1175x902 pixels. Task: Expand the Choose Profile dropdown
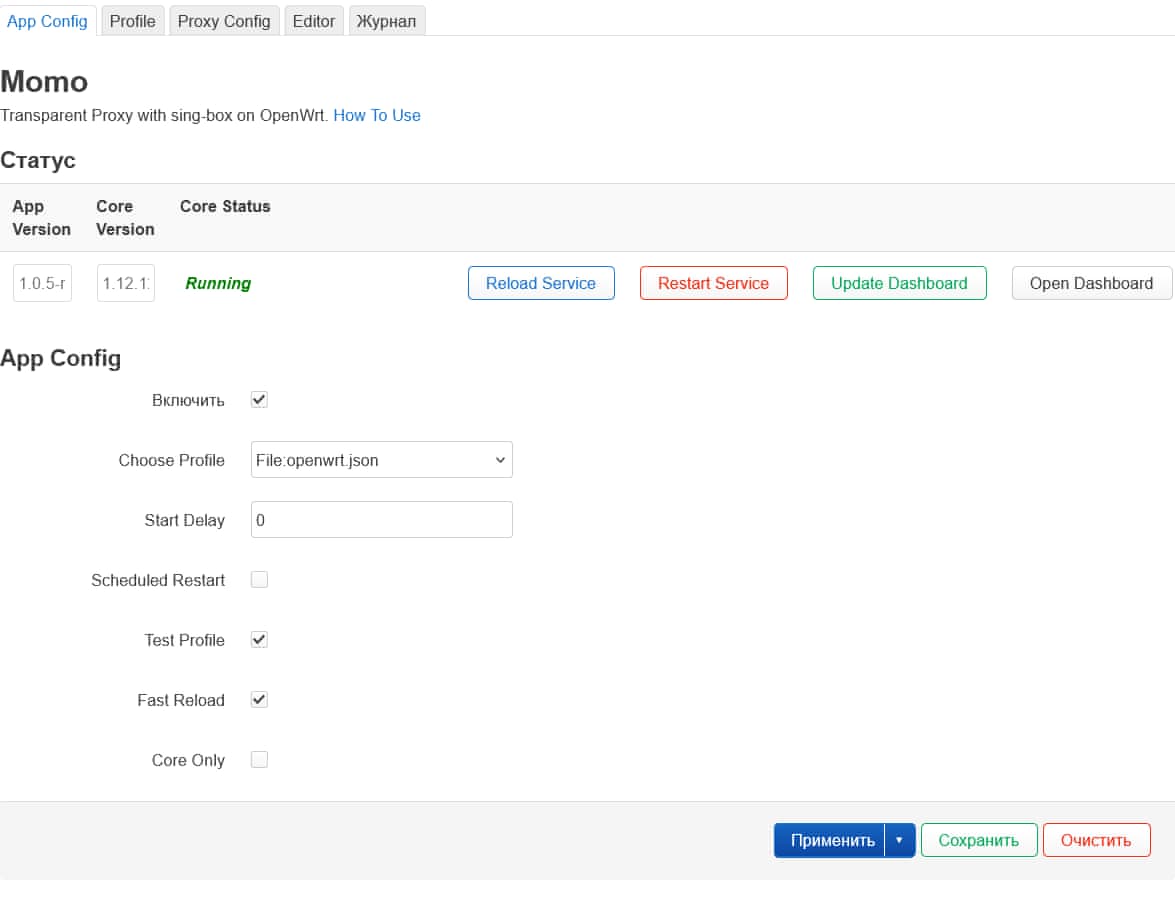coord(381,460)
